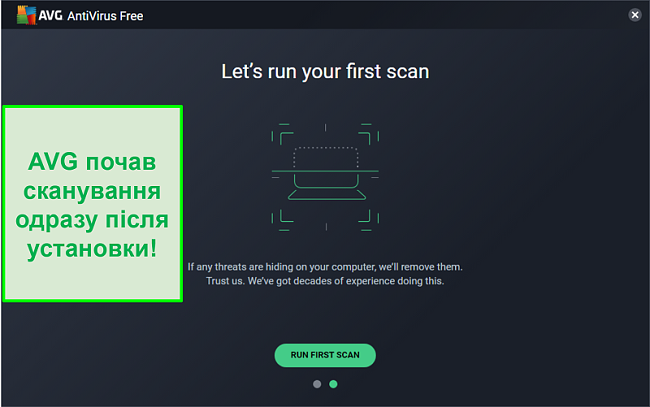Click the "AntiVirus Free" title text

click(105, 16)
